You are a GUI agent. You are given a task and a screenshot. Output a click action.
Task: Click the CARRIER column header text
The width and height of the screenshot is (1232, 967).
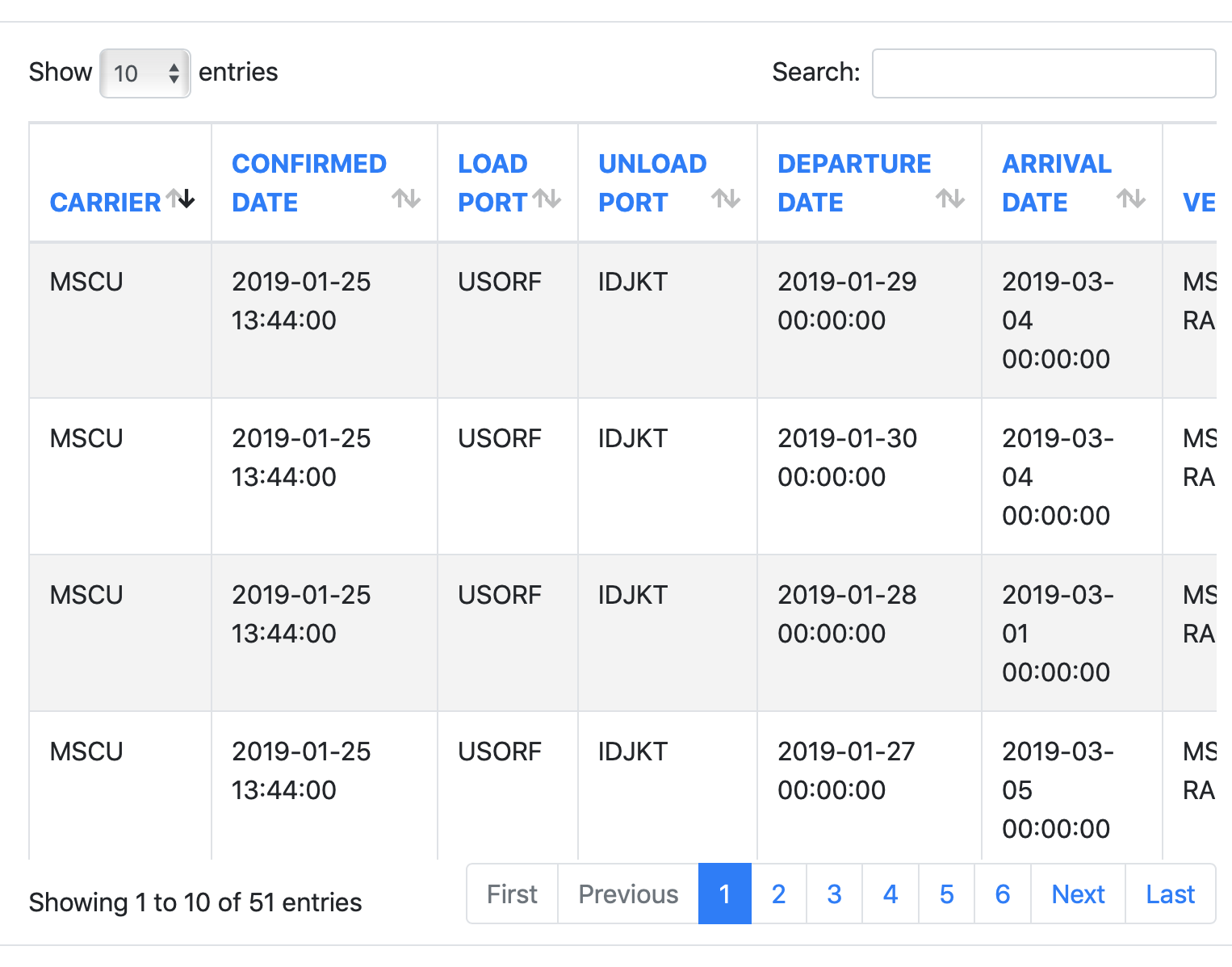point(105,203)
